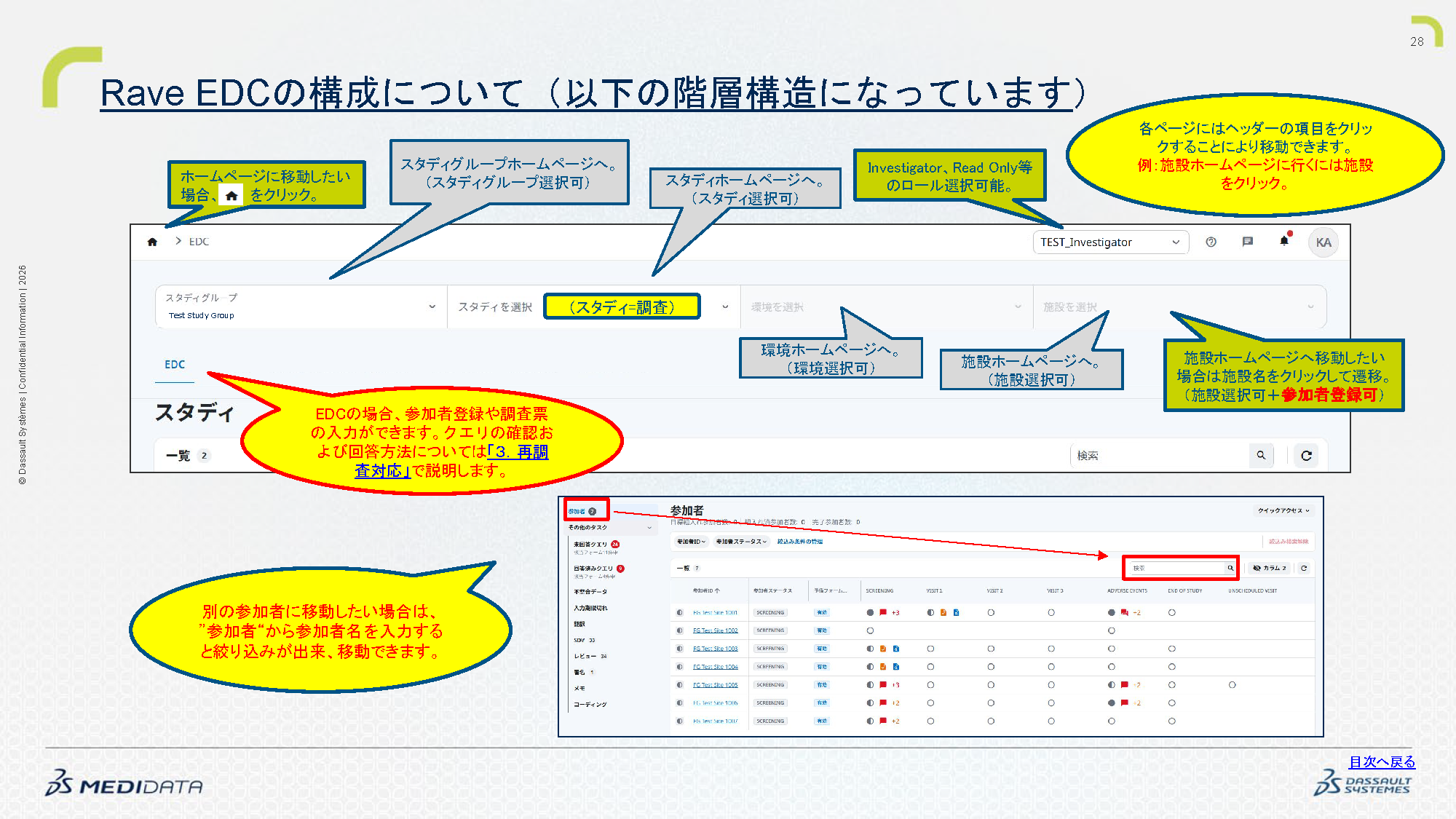This screenshot has height=819, width=1456.
Task: Select the EDC tab above スタディ
Action: (x=175, y=365)
